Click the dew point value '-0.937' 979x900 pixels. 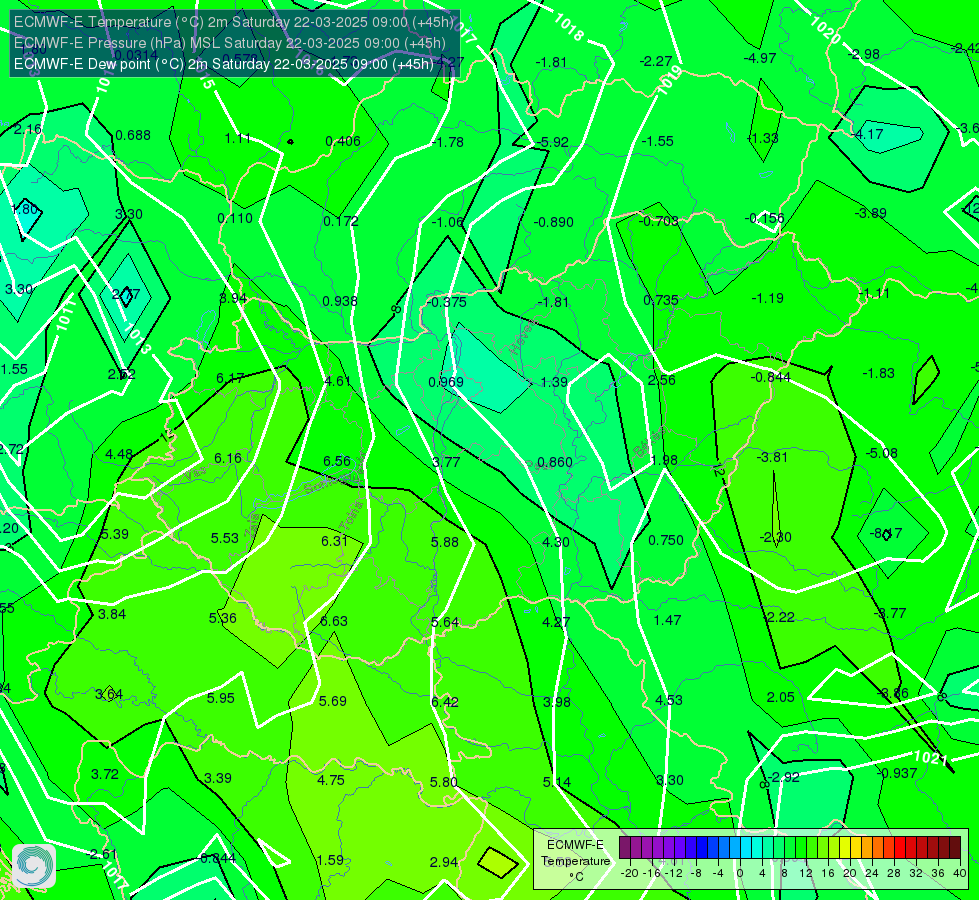tap(897, 773)
